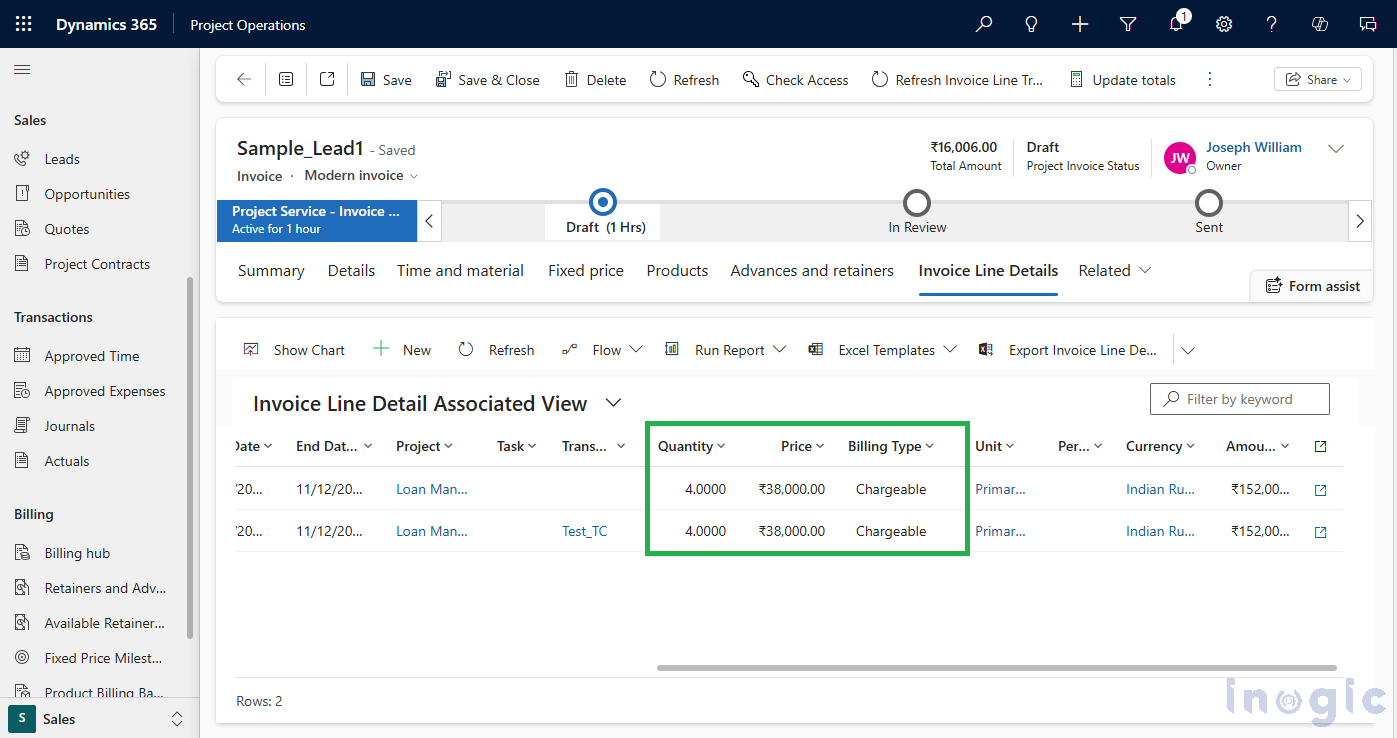
Task: Switch to the Time and material tab
Action: [x=460, y=270]
